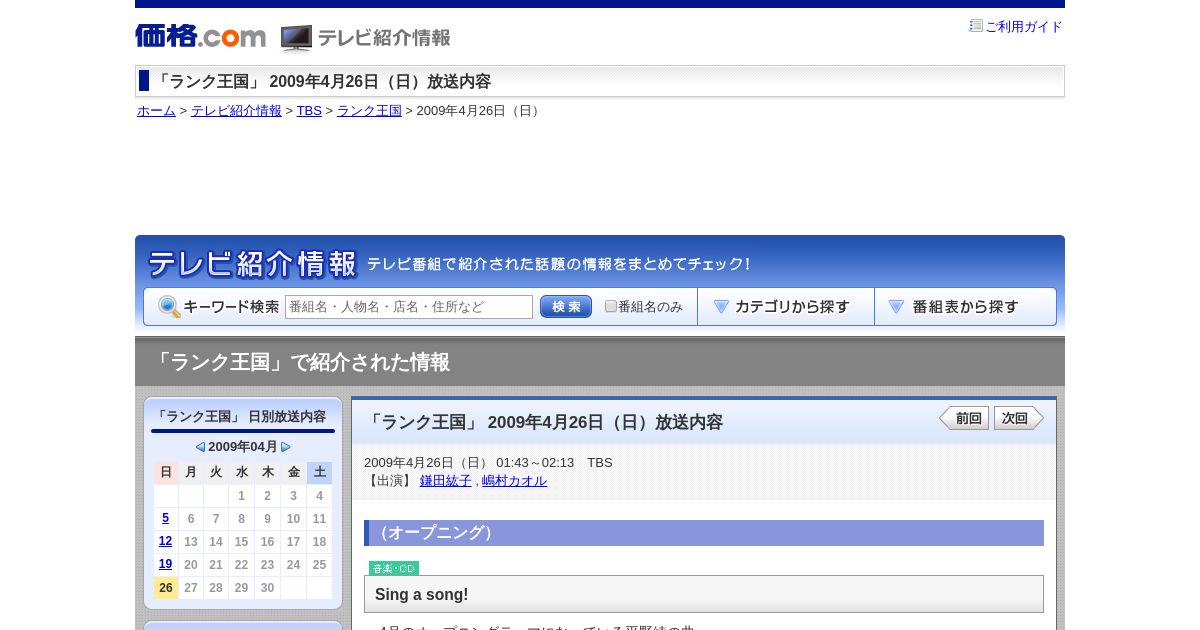The width and height of the screenshot is (1200, 630).
Task: Click the 前回 previous episode button
Action: [x=964, y=418]
